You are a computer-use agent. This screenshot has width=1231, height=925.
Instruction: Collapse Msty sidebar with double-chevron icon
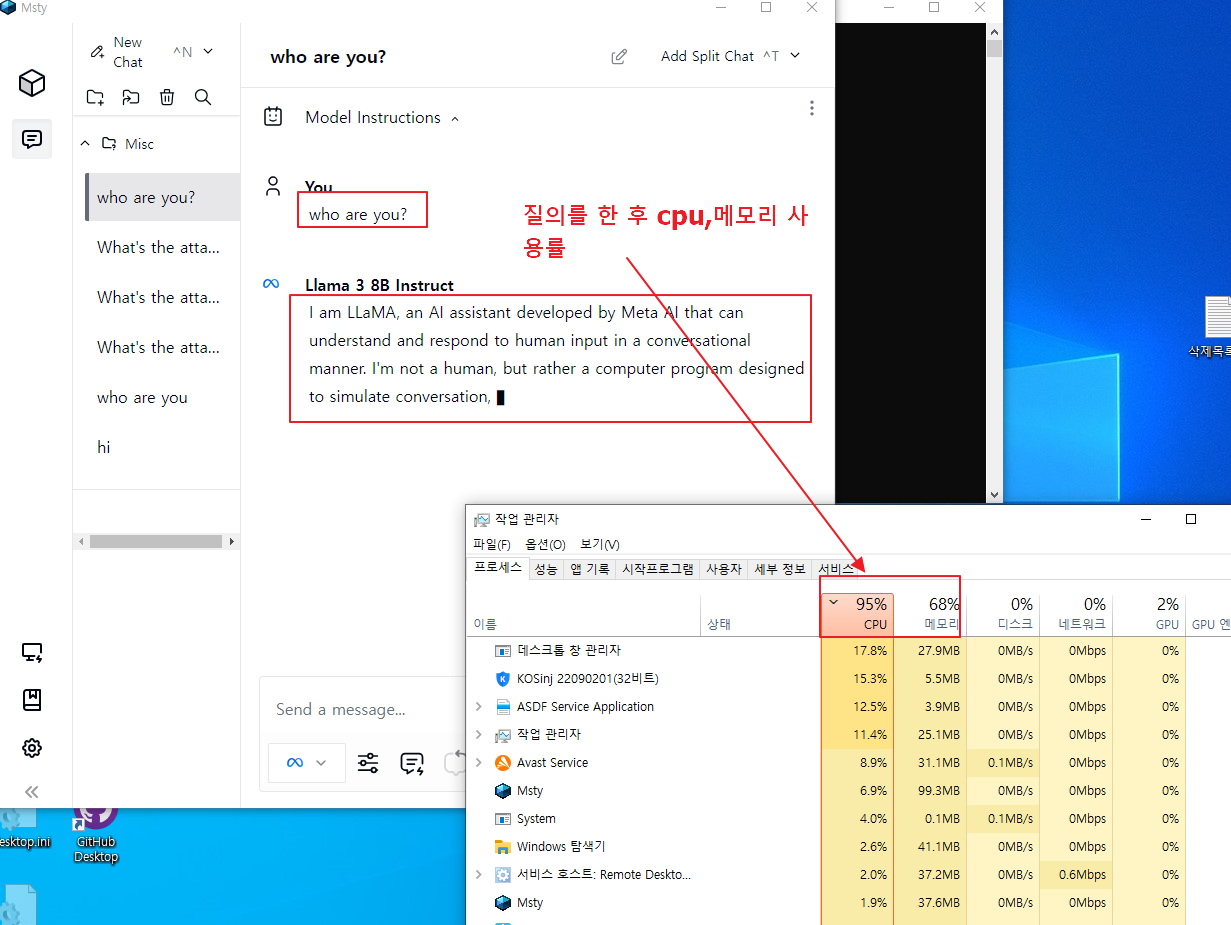32,791
